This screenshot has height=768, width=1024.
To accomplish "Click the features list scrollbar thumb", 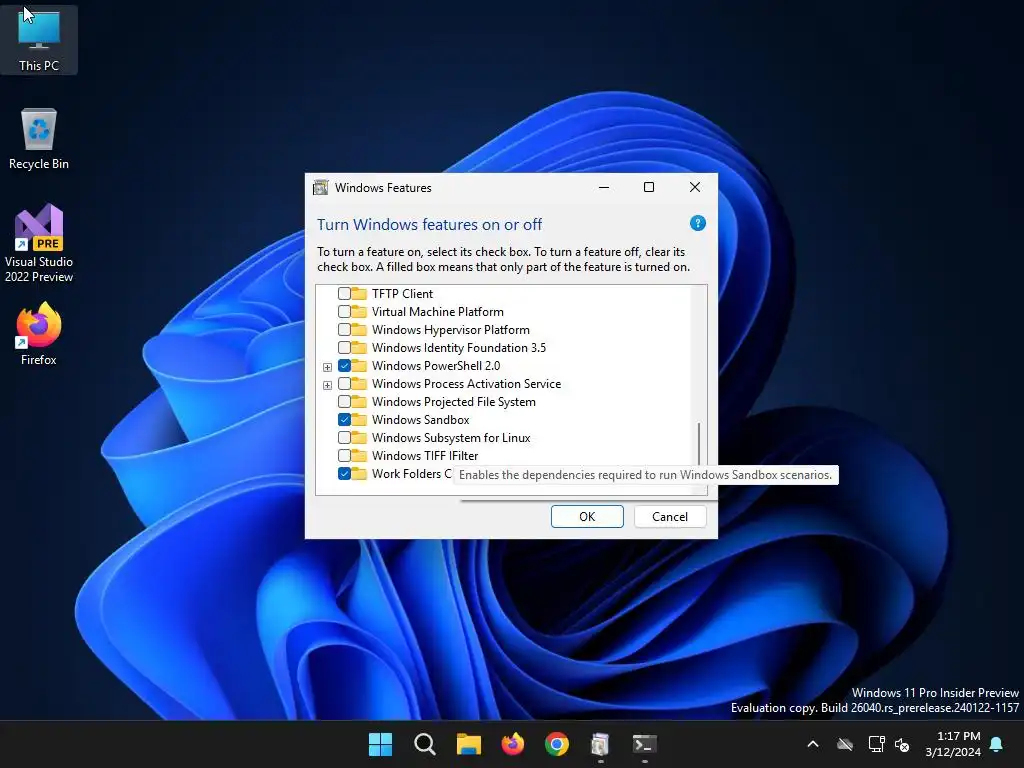I will [699, 443].
